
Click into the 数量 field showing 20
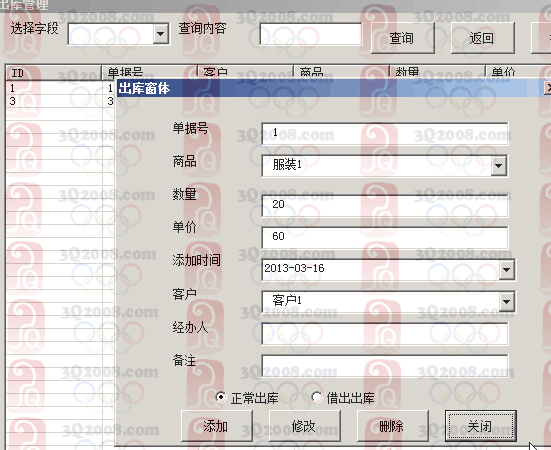pyautogui.click(x=385, y=206)
